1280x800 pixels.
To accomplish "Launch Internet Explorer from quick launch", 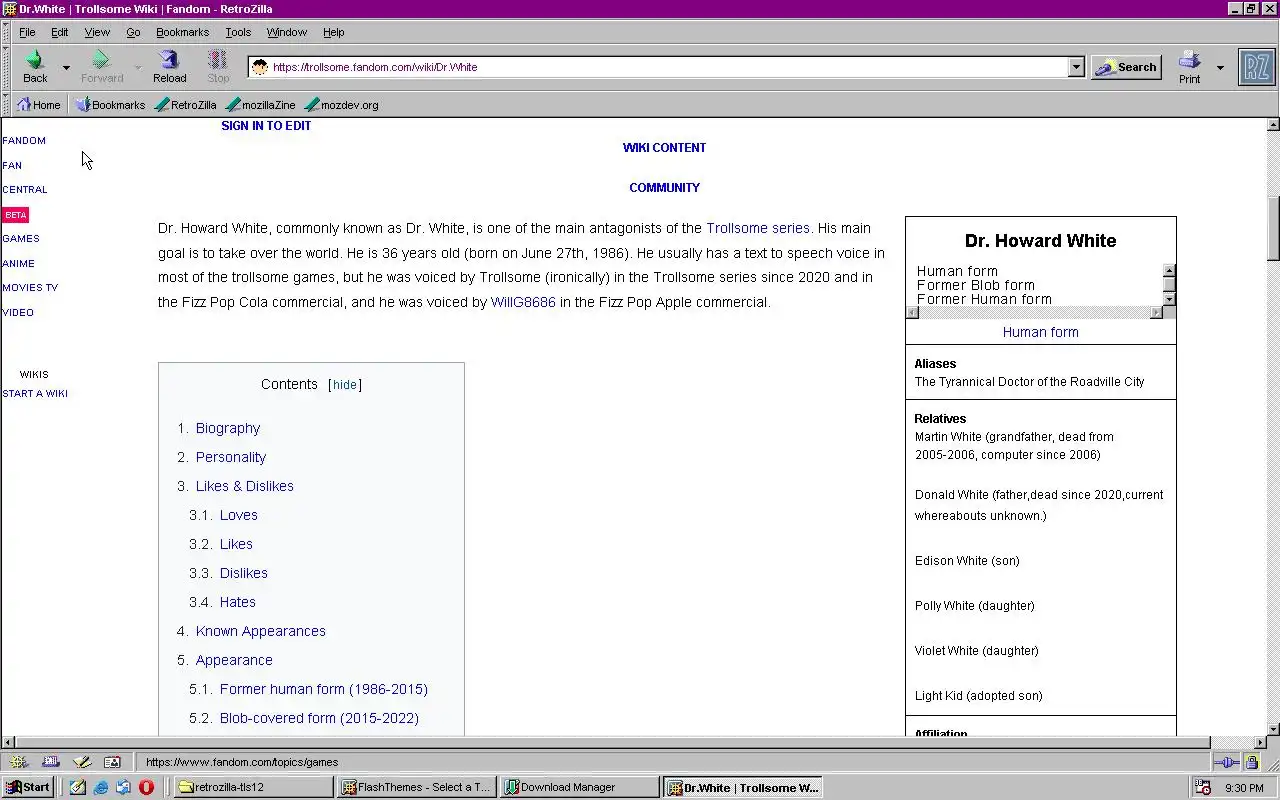I will pyautogui.click(x=101, y=787).
